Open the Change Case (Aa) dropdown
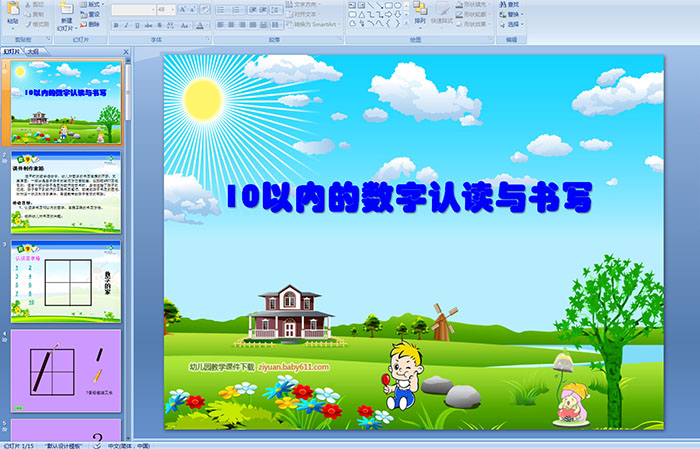Screen dimensions: 700x449 [185, 25]
